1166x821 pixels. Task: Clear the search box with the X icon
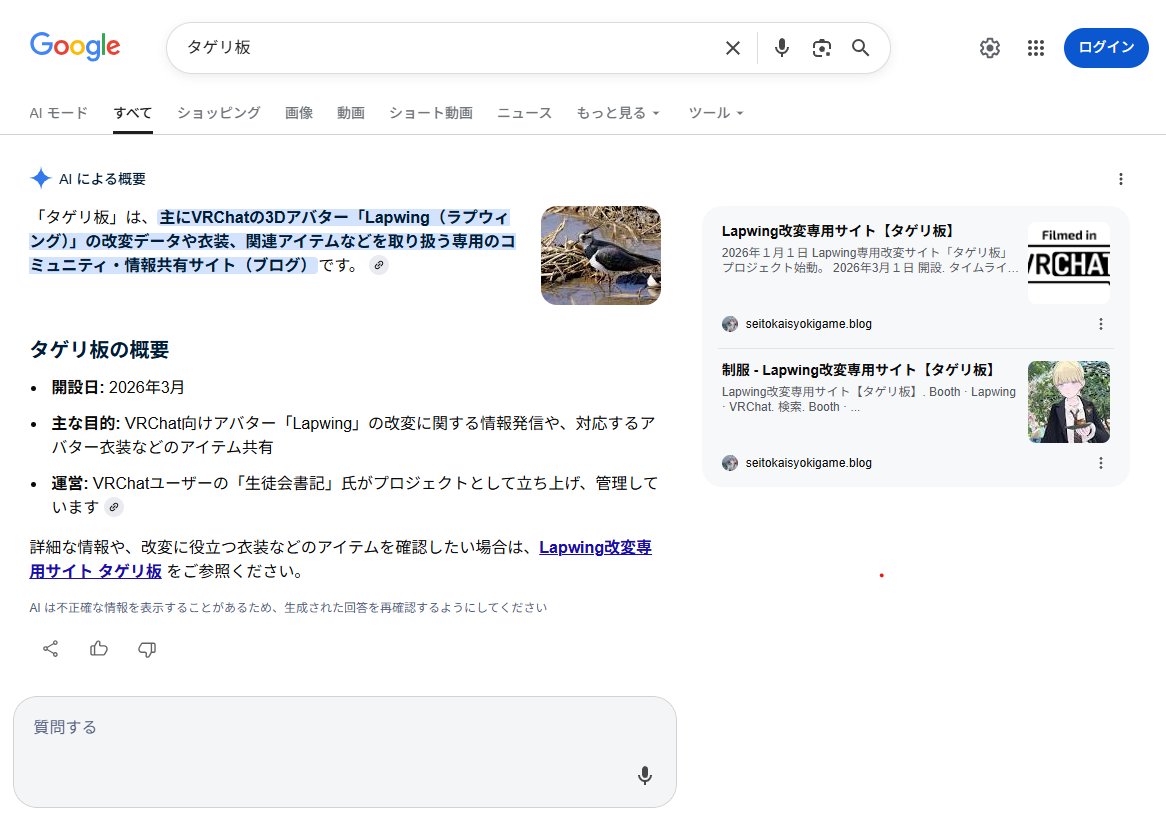tap(732, 48)
